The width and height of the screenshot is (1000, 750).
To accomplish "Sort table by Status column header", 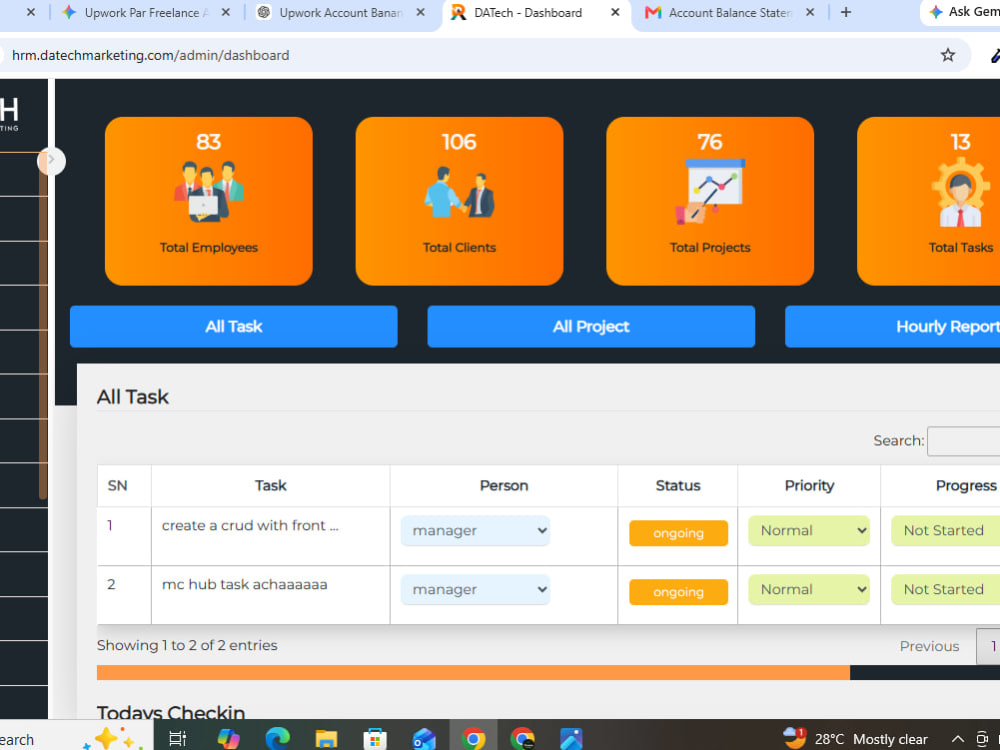I will [678, 486].
